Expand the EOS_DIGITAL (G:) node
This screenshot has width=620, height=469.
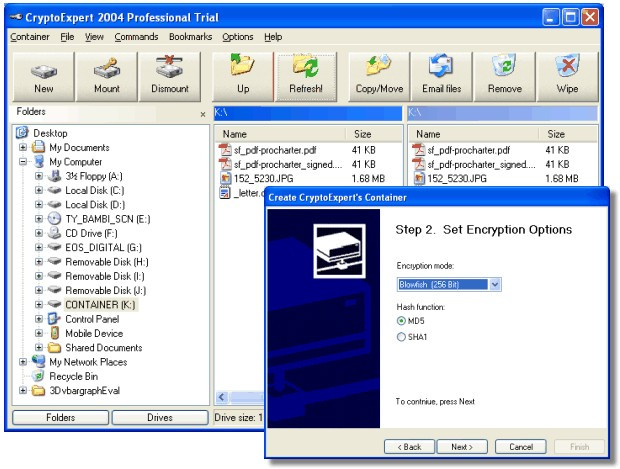39,247
